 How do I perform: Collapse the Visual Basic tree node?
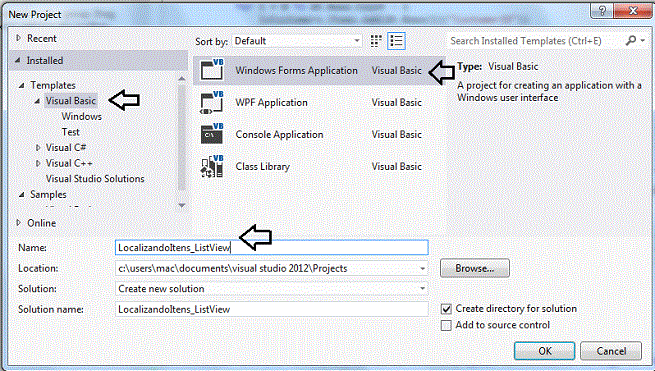(x=37, y=101)
